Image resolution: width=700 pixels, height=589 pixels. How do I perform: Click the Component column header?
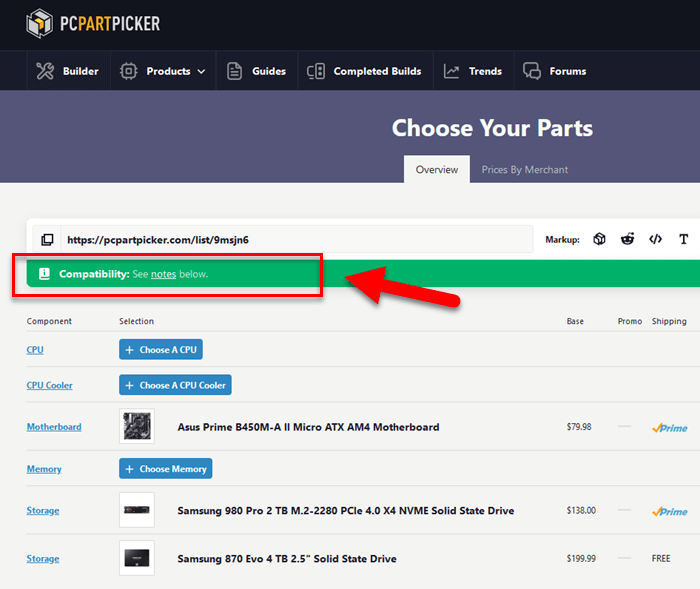click(x=49, y=321)
